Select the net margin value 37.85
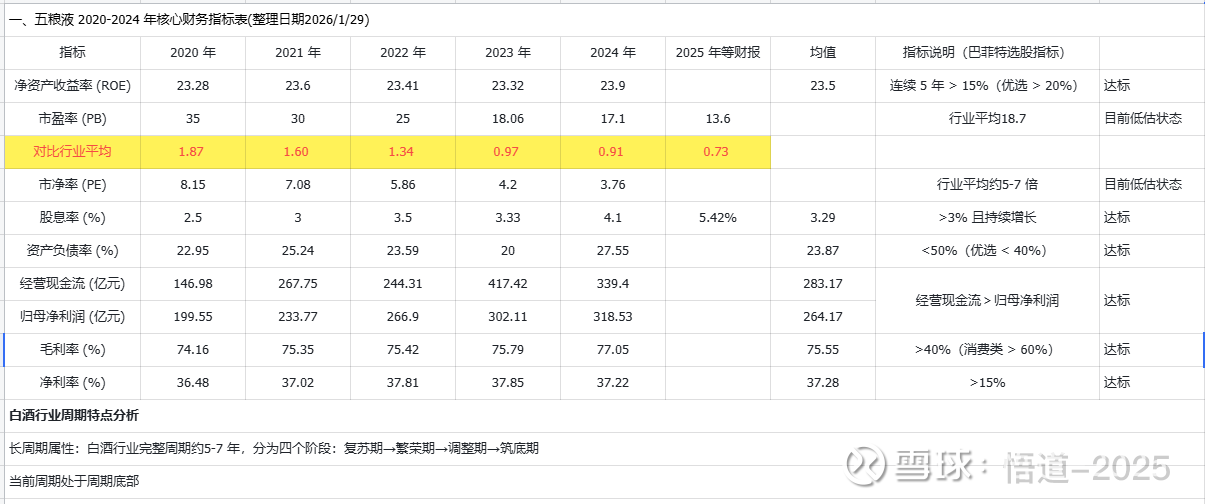The image size is (1205, 504). [x=508, y=383]
